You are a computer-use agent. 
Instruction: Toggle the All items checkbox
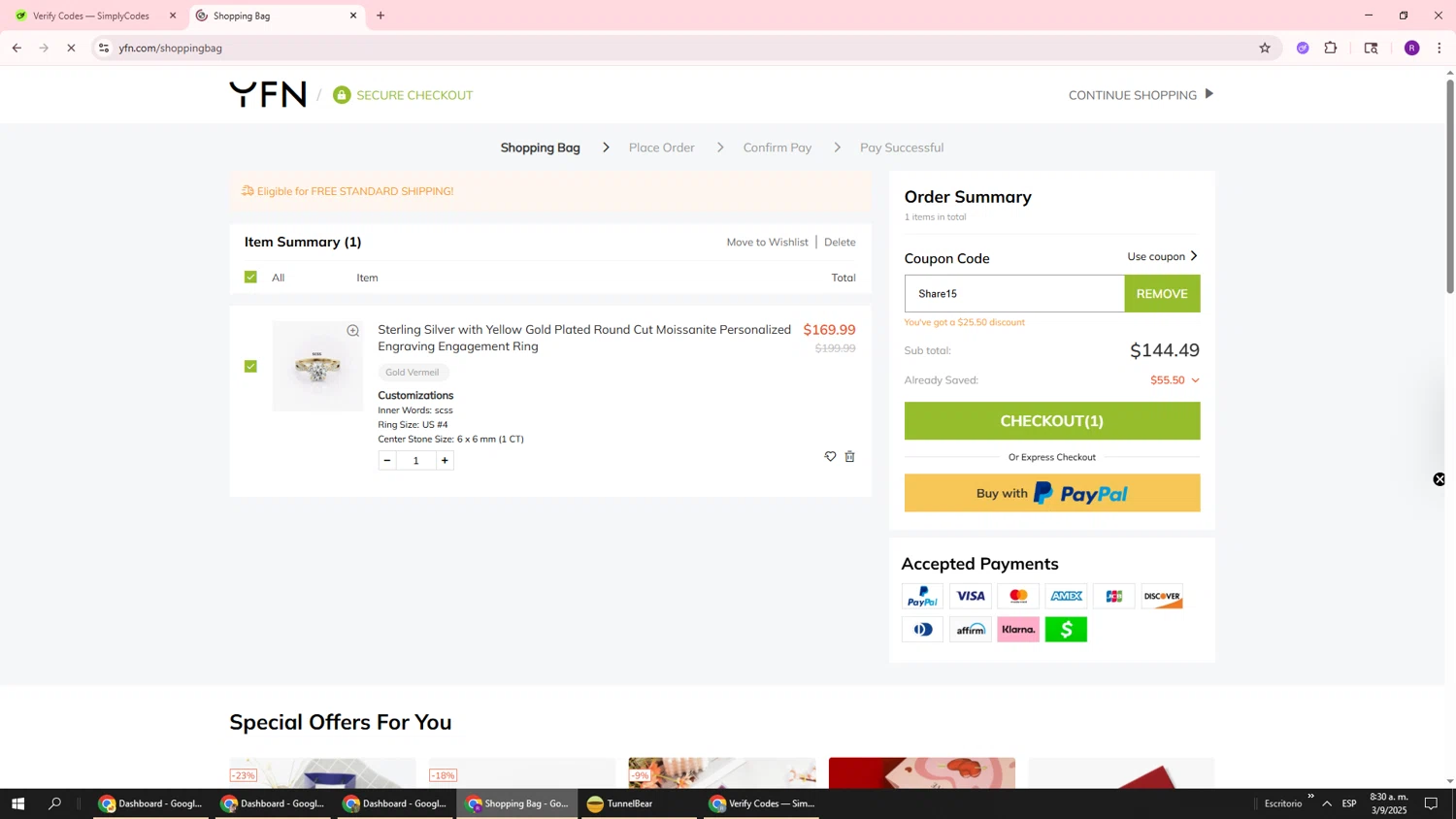[250, 278]
